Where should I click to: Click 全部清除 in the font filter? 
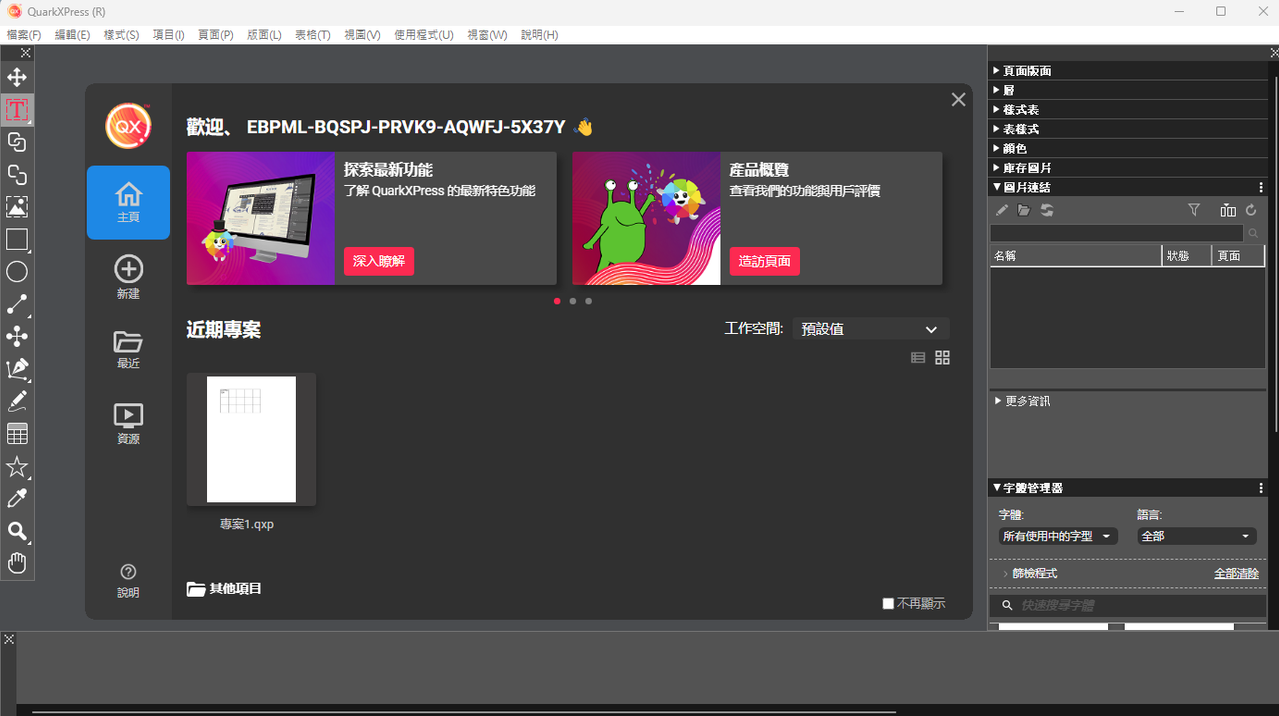tap(1236, 573)
